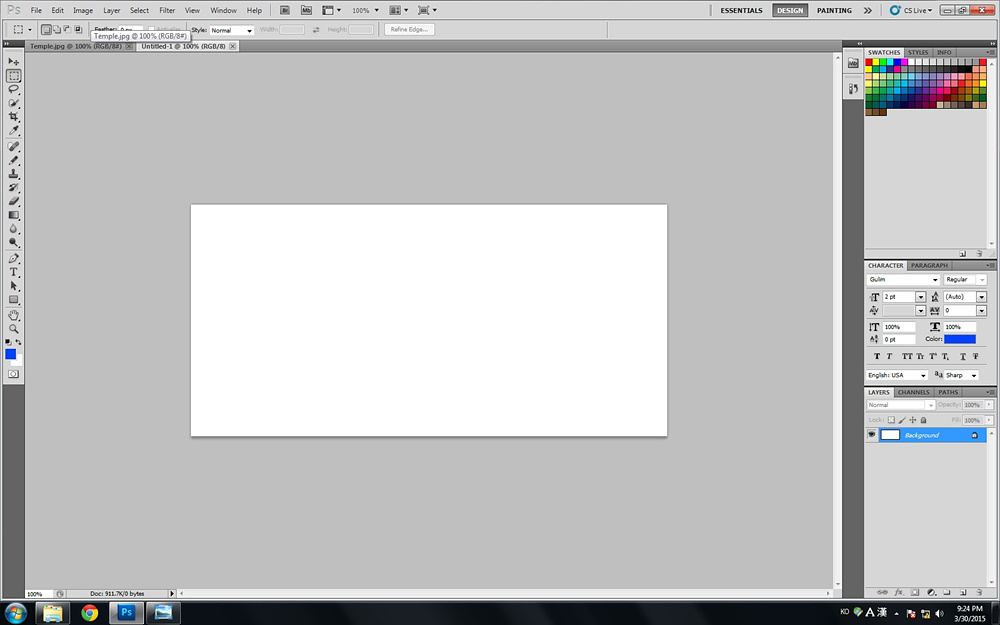Select the Crop tool
This screenshot has height=625, width=1000.
[x=14, y=117]
